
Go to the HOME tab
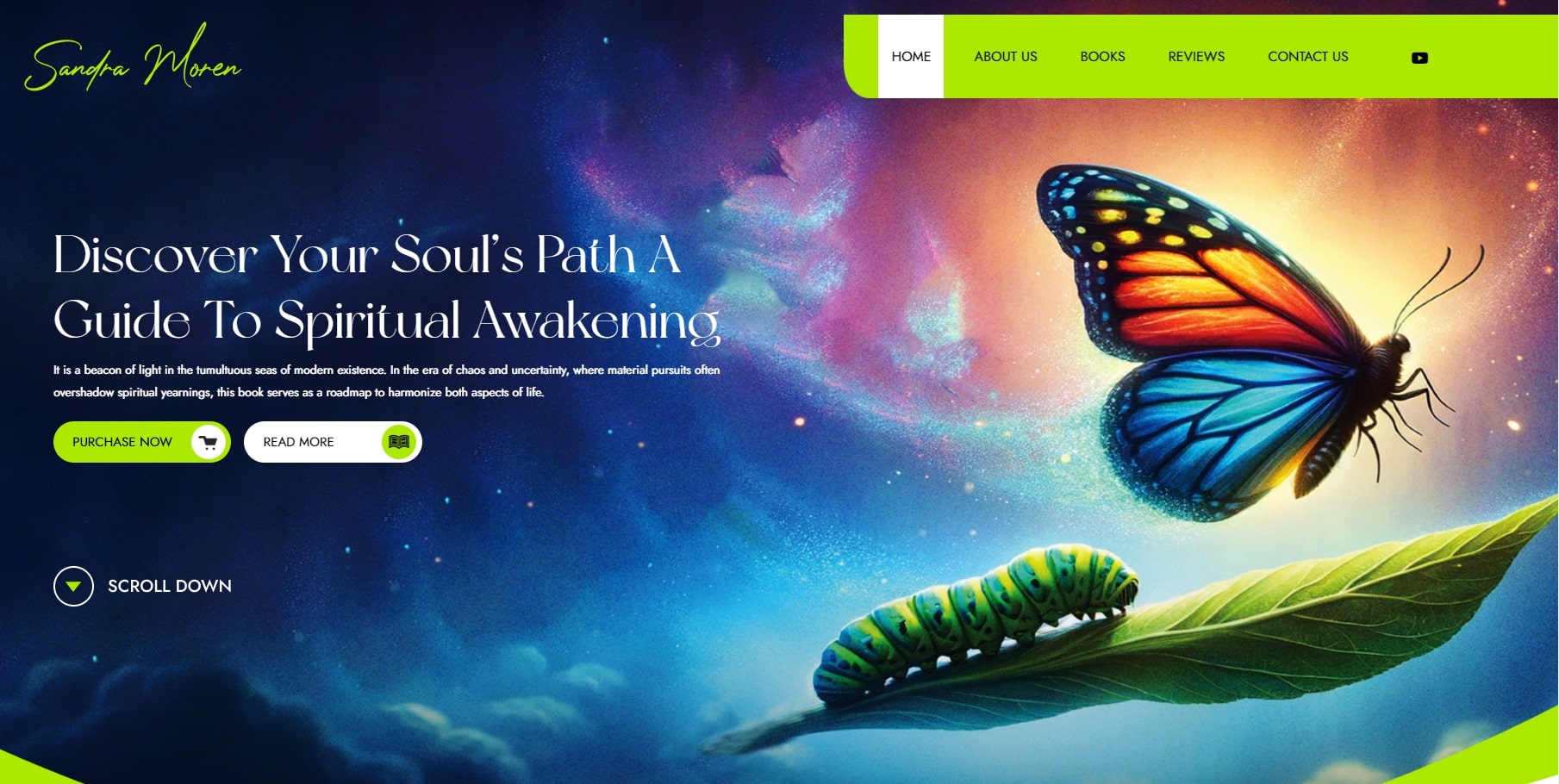tap(911, 56)
